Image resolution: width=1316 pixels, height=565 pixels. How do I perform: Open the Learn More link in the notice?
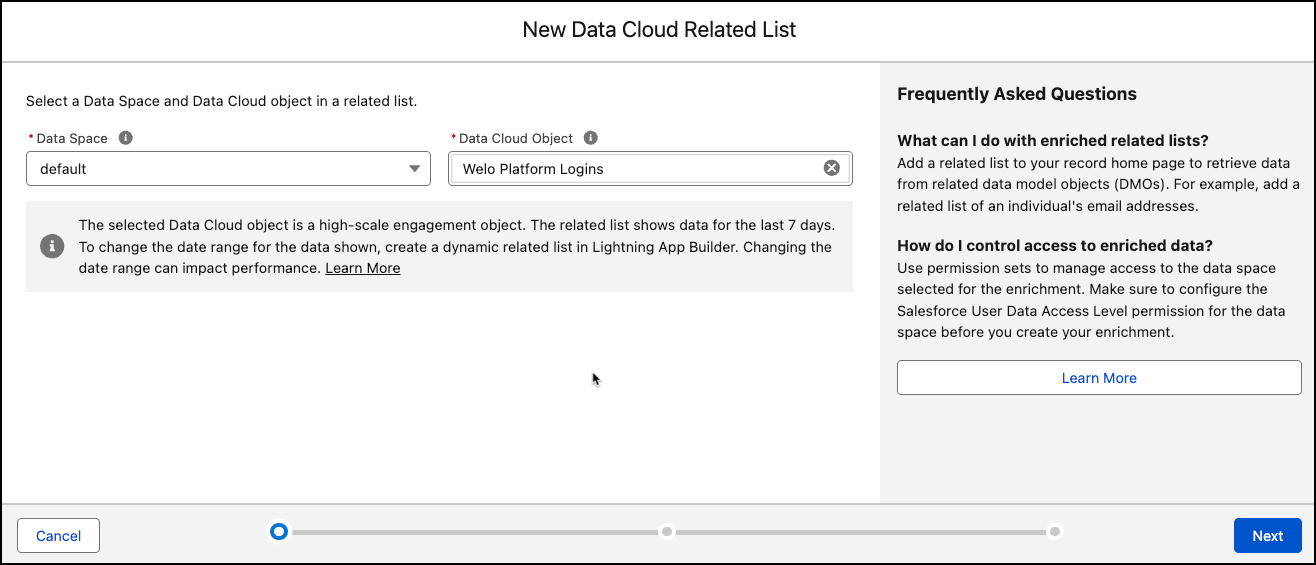tap(362, 268)
